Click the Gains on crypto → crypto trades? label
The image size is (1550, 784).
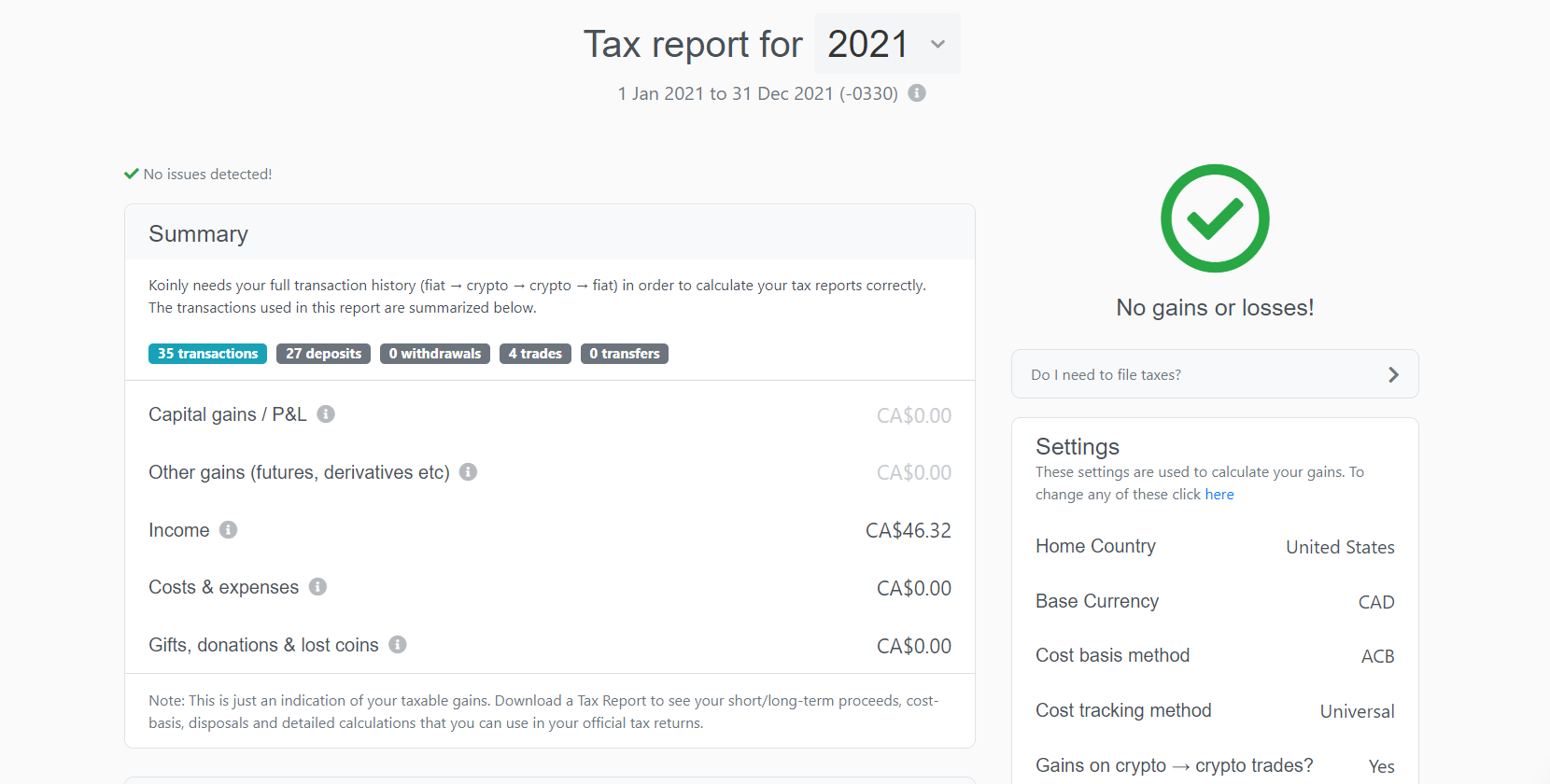(x=1175, y=765)
